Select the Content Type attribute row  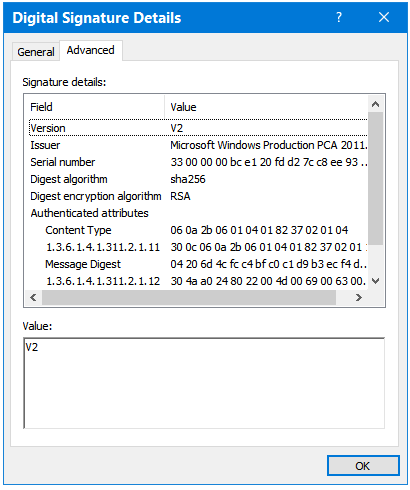[x=199, y=230]
